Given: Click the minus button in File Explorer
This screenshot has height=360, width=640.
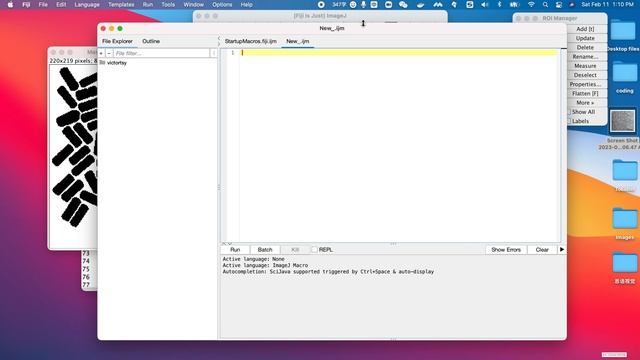Looking at the screenshot, I should [x=109, y=53].
